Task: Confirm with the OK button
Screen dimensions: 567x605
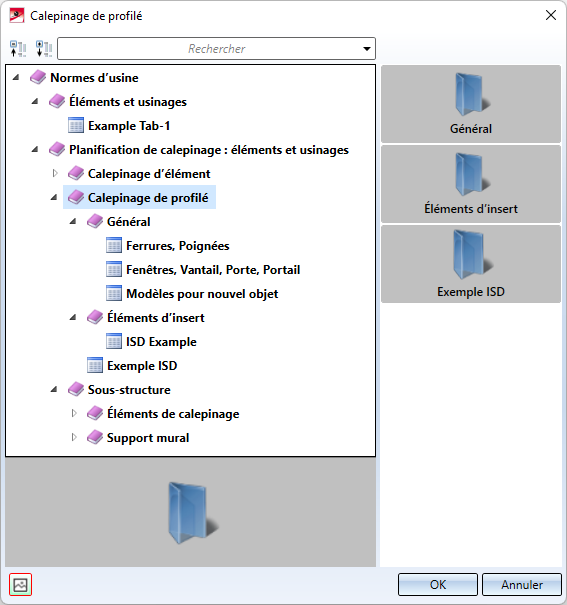Action: 437,585
